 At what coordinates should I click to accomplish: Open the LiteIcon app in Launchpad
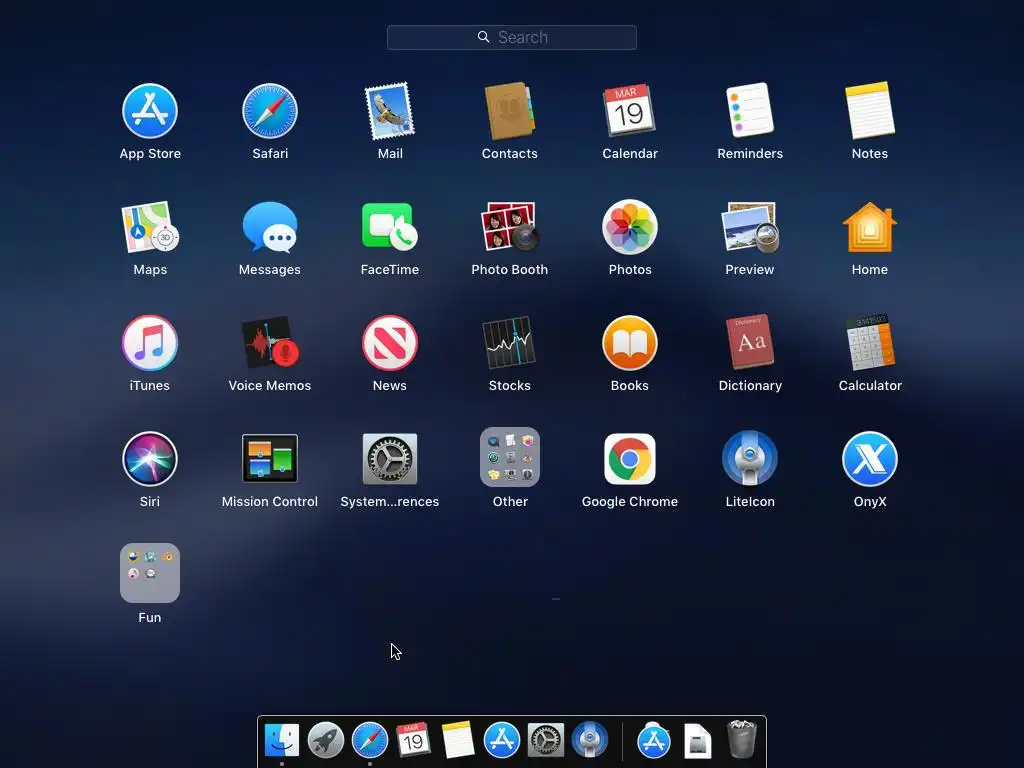[x=750, y=458]
